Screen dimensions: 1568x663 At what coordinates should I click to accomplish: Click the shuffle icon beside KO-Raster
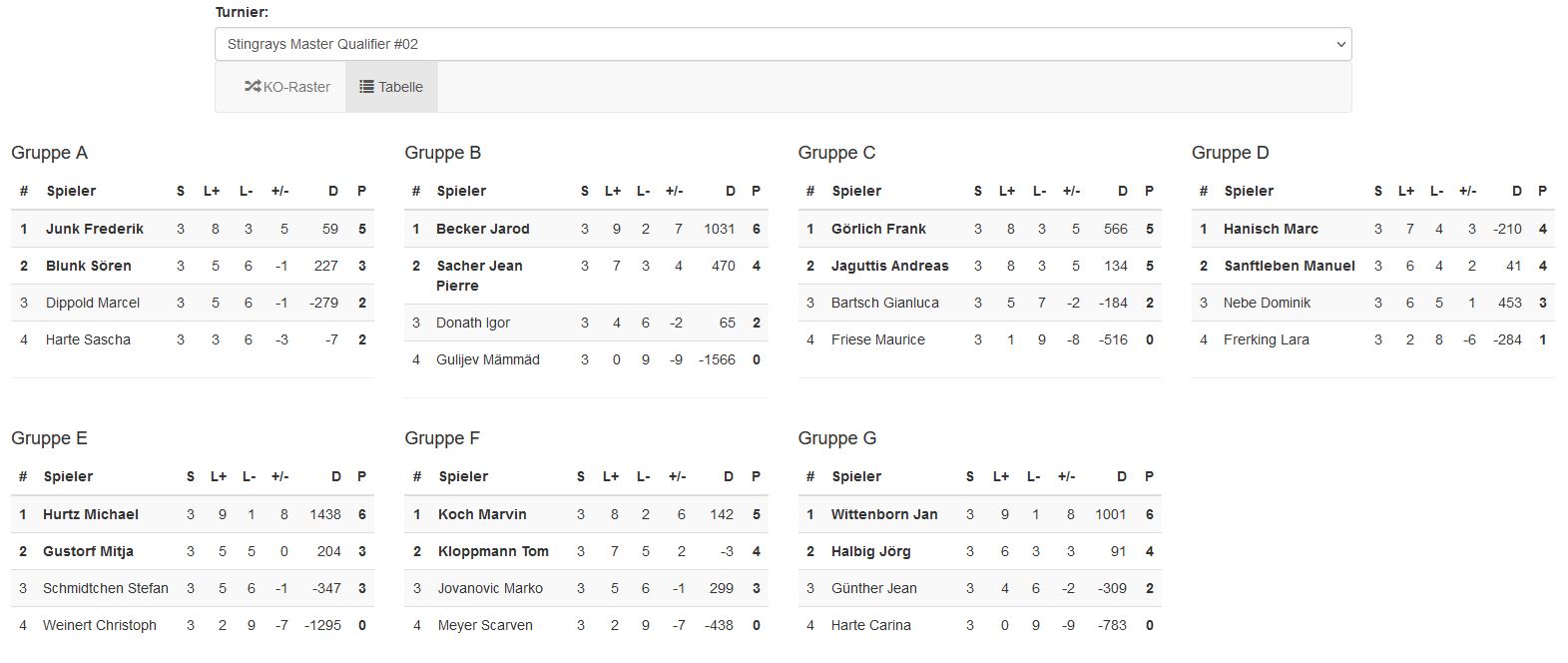click(253, 87)
